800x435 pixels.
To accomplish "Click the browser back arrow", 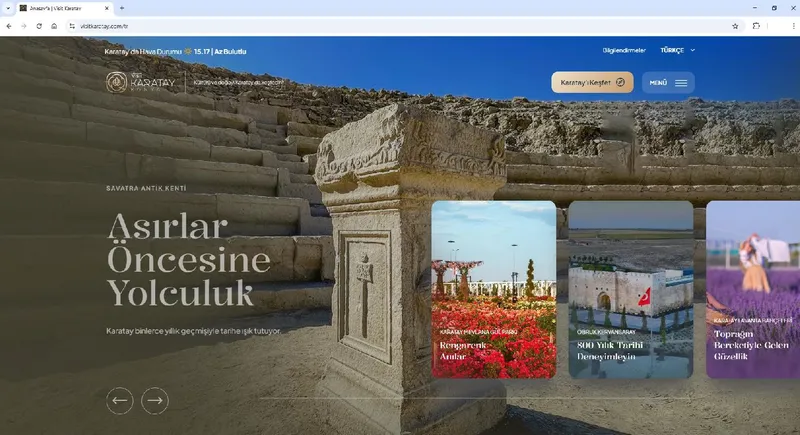I will tap(9, 26).
